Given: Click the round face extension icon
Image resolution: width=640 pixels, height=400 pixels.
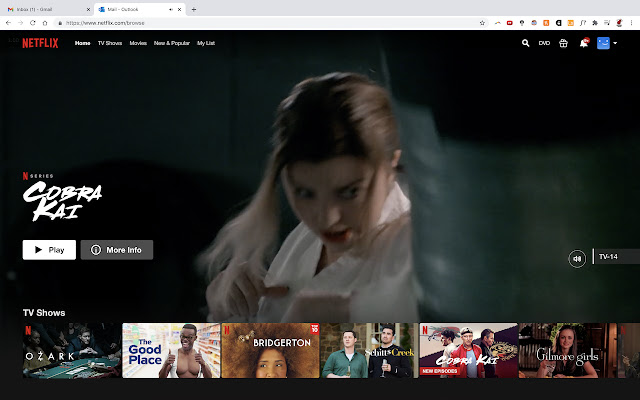Looking at the screenshot, I should point(534,23).
